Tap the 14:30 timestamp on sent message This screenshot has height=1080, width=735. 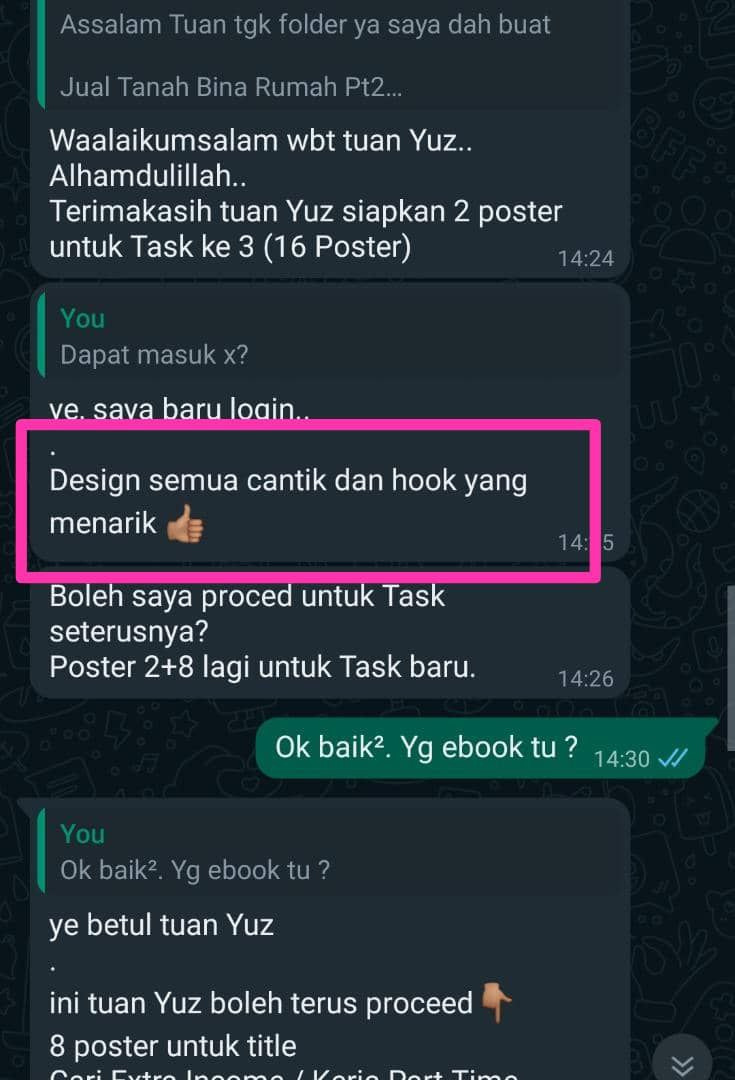click(x=621, y=758)
